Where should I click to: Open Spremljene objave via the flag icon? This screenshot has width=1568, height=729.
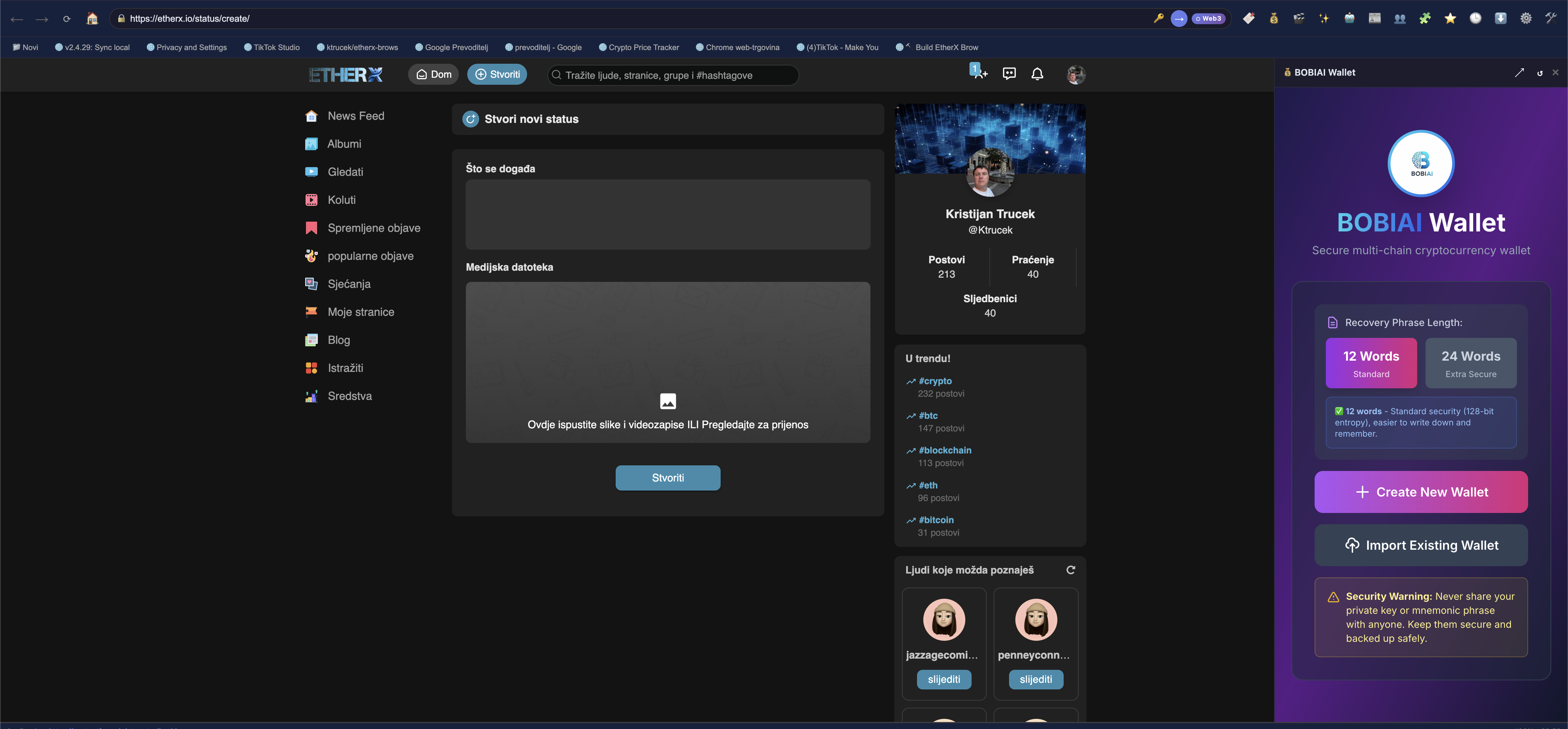pyautogui.click(x=311, y=227)
